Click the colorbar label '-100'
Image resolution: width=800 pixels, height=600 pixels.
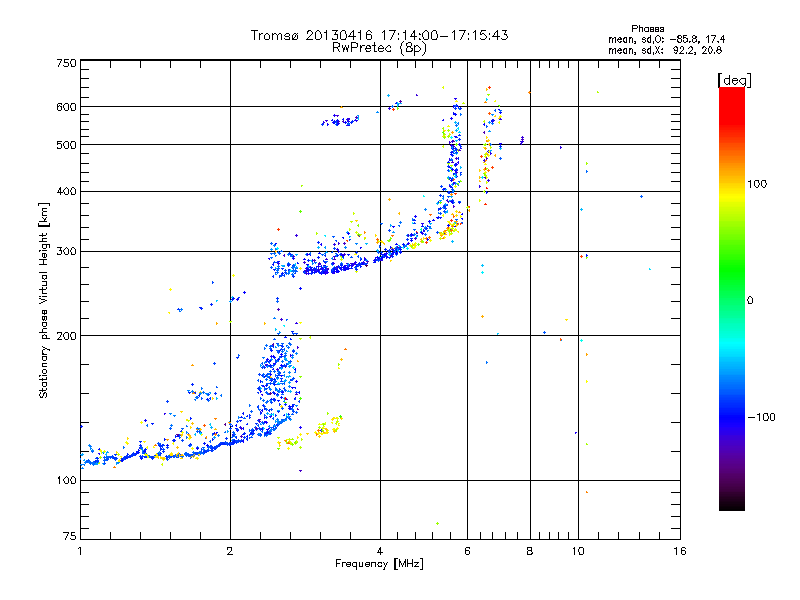tap(762, 417)
